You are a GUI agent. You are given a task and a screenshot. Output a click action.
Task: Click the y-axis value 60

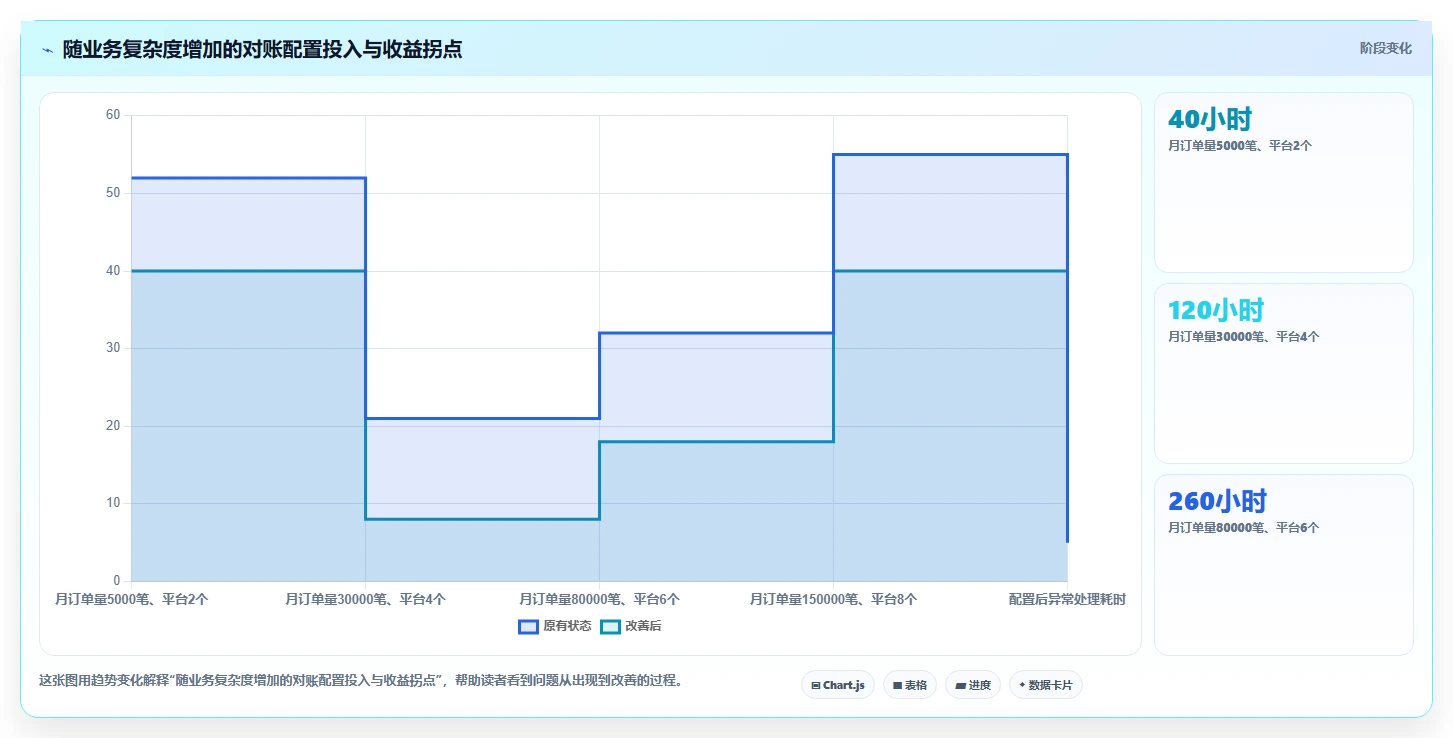(x=113, y=115)
